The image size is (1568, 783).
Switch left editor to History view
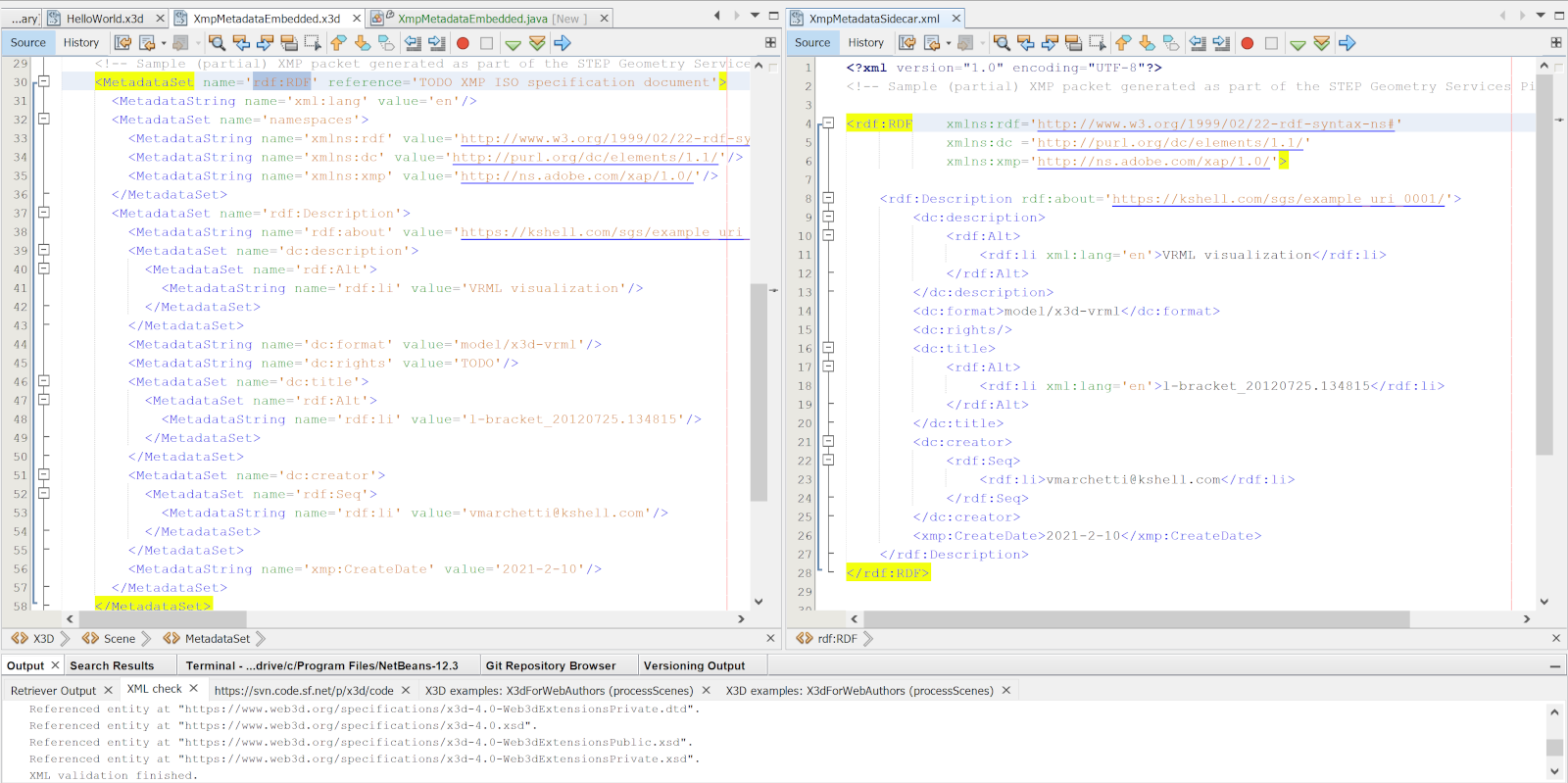click(x=81, y=43)
